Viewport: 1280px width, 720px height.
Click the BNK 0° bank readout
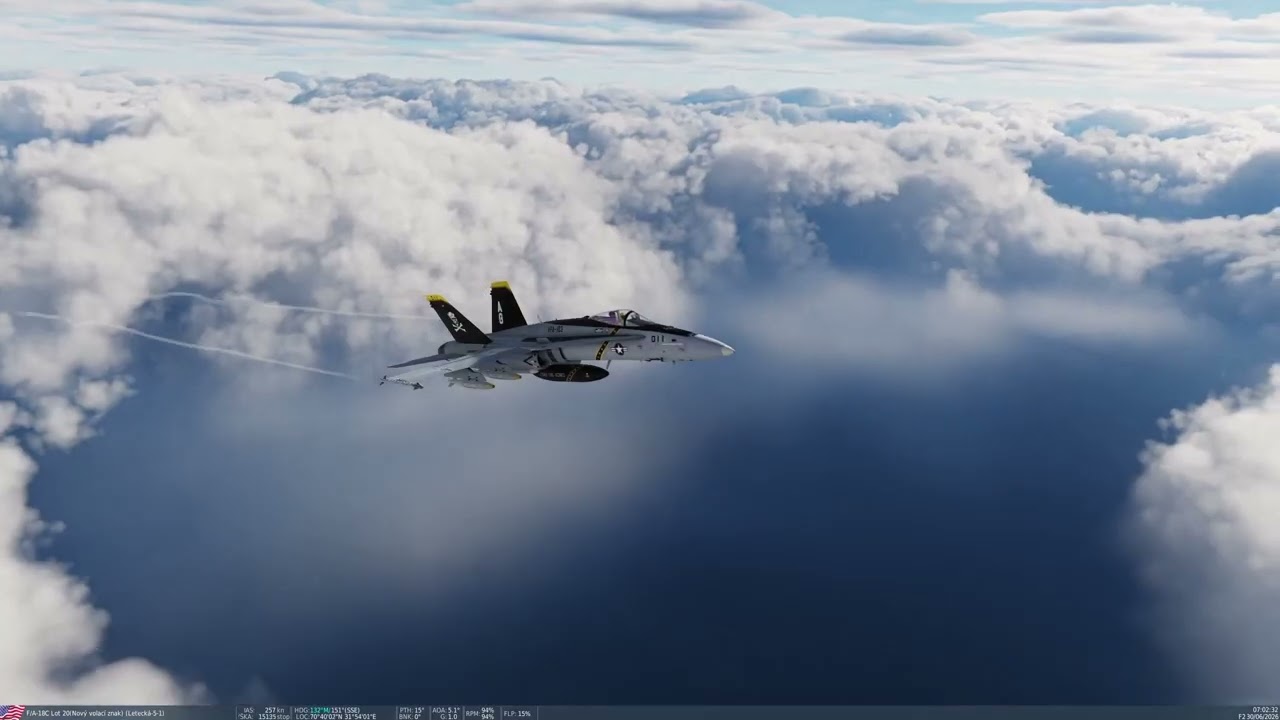click(409, 716)
